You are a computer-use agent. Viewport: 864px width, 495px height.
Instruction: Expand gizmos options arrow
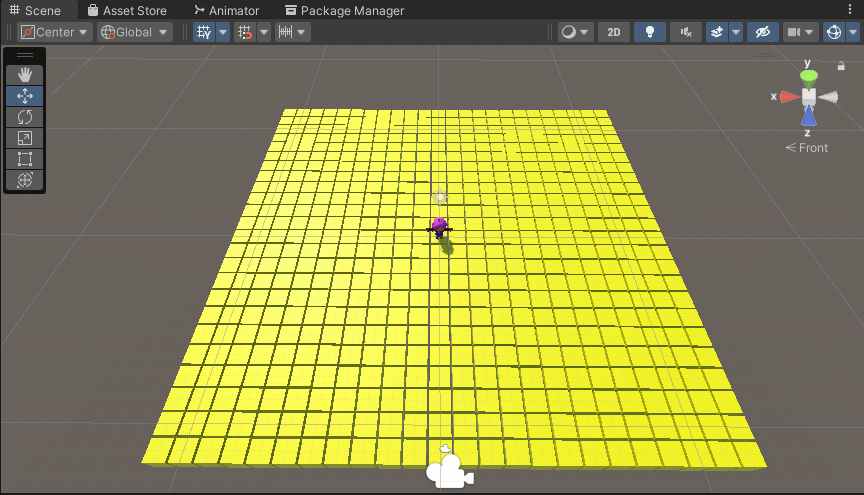[x=853, y=32]
